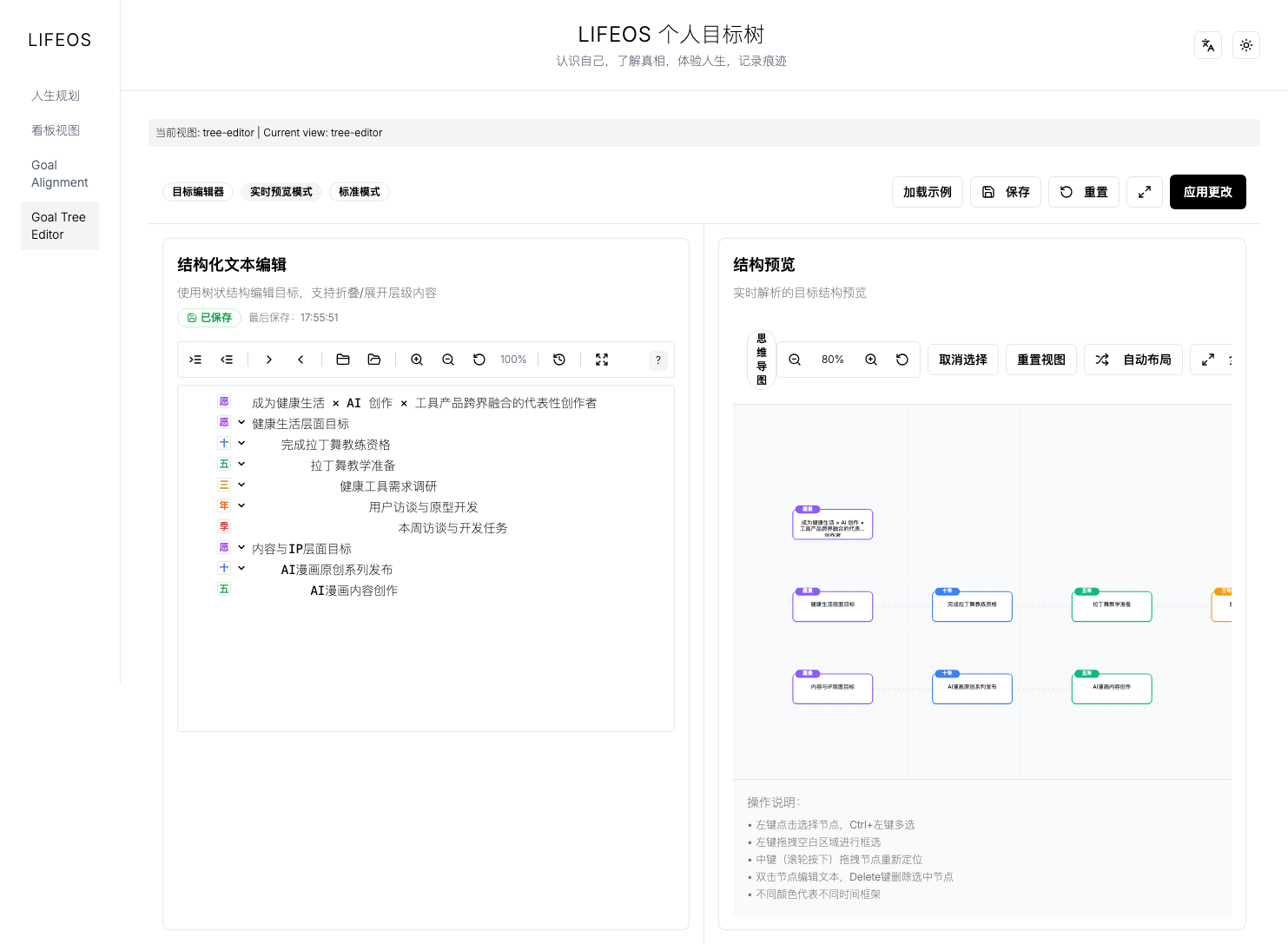Toggle light/dark theme with the sun icon

click(x=1246, y=45)
